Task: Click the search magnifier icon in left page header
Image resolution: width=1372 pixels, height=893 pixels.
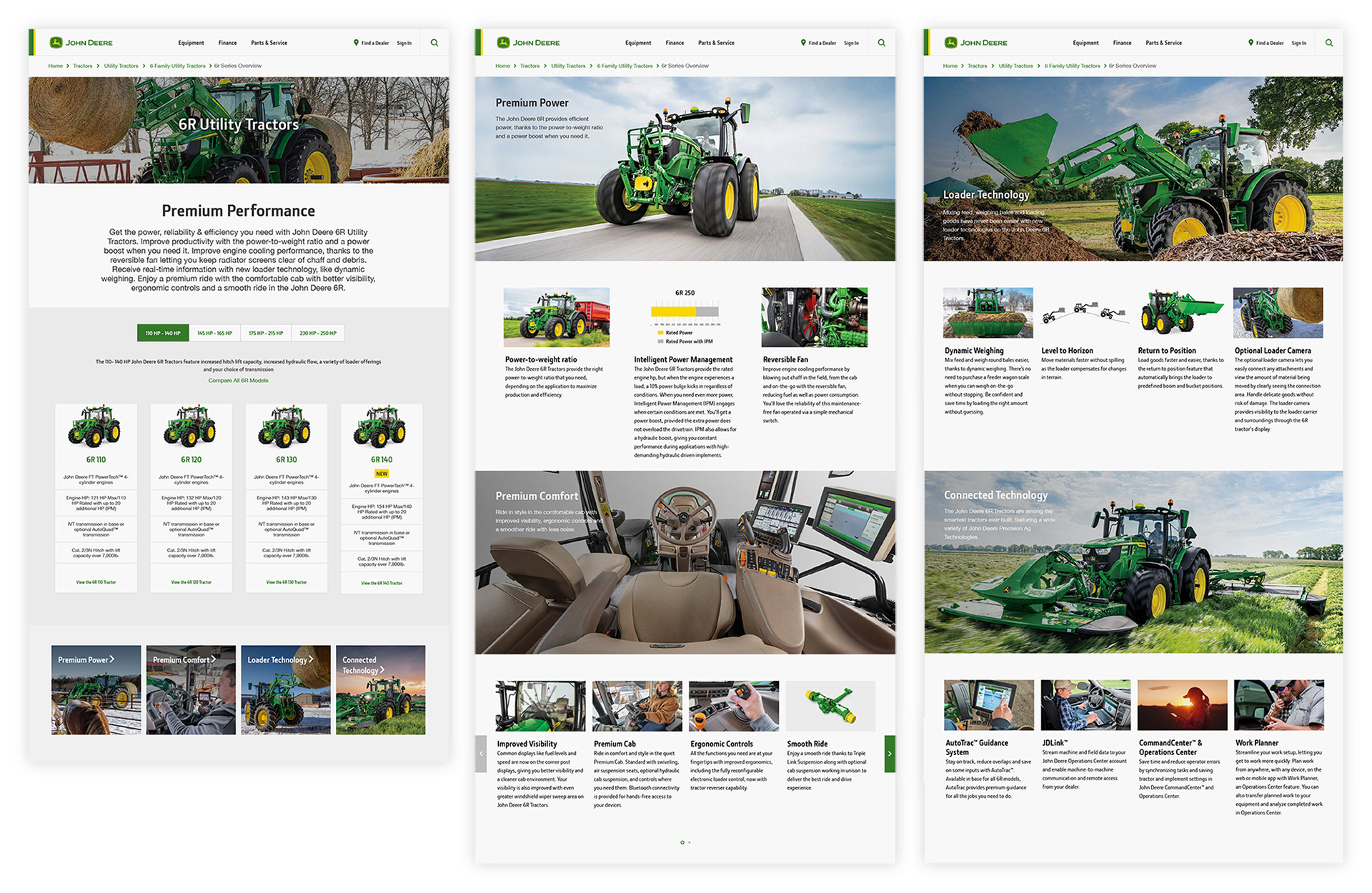Action: click(x=434, y=43)
